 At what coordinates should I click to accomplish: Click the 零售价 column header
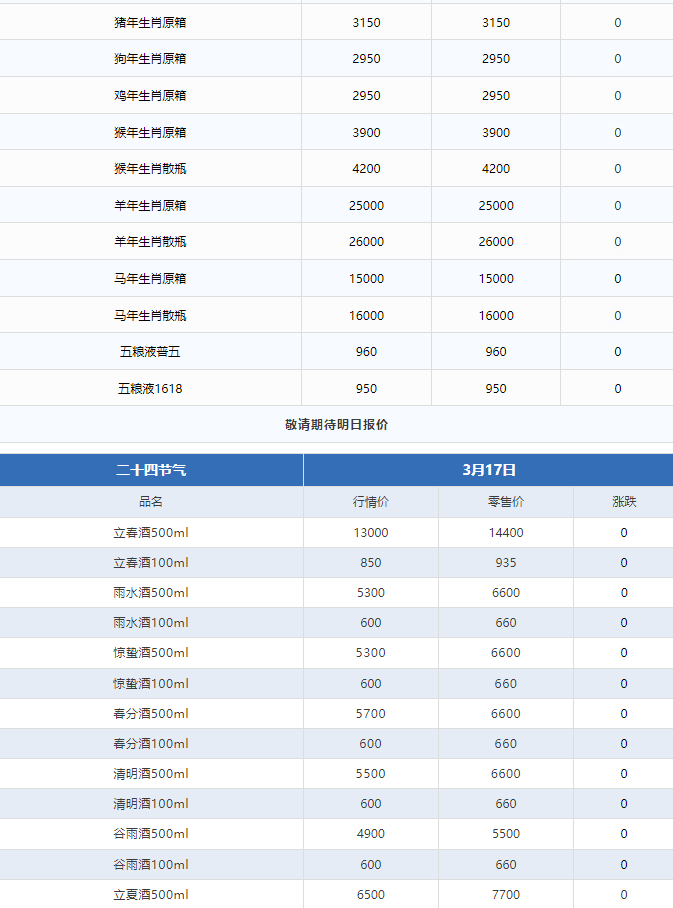[506, 501]
